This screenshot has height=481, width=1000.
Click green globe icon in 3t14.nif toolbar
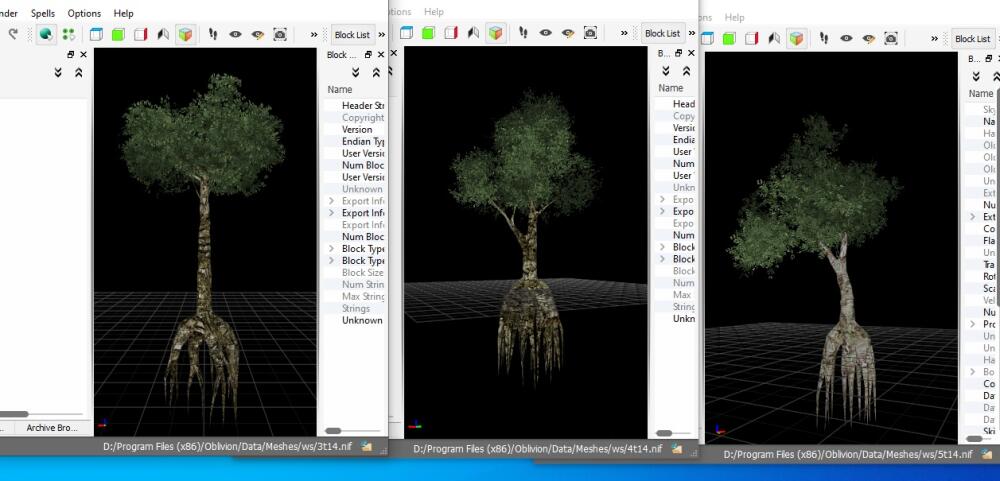[x=46, y=34]
